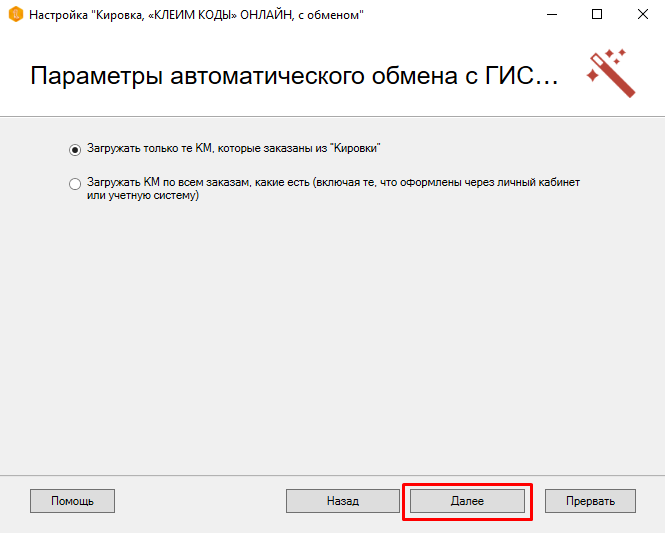Click the heading 'Параметры автоматического обмена с ГИС...'
Viewport: 665px width, 533px height.
pyautogui.click(x=294, y=76)
